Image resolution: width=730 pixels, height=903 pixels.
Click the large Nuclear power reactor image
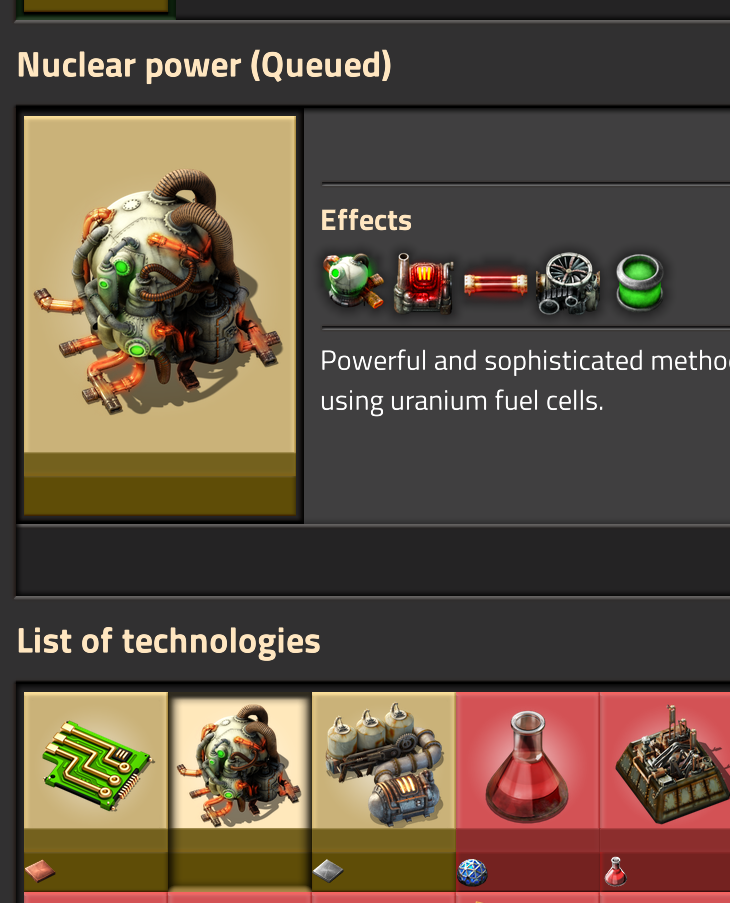(160, 284)
